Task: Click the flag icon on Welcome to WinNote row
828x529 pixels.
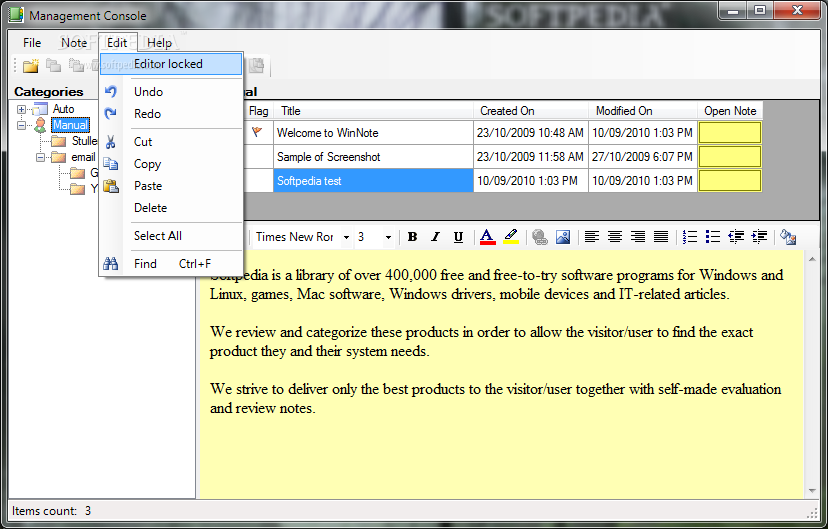Action: point(257,131)
